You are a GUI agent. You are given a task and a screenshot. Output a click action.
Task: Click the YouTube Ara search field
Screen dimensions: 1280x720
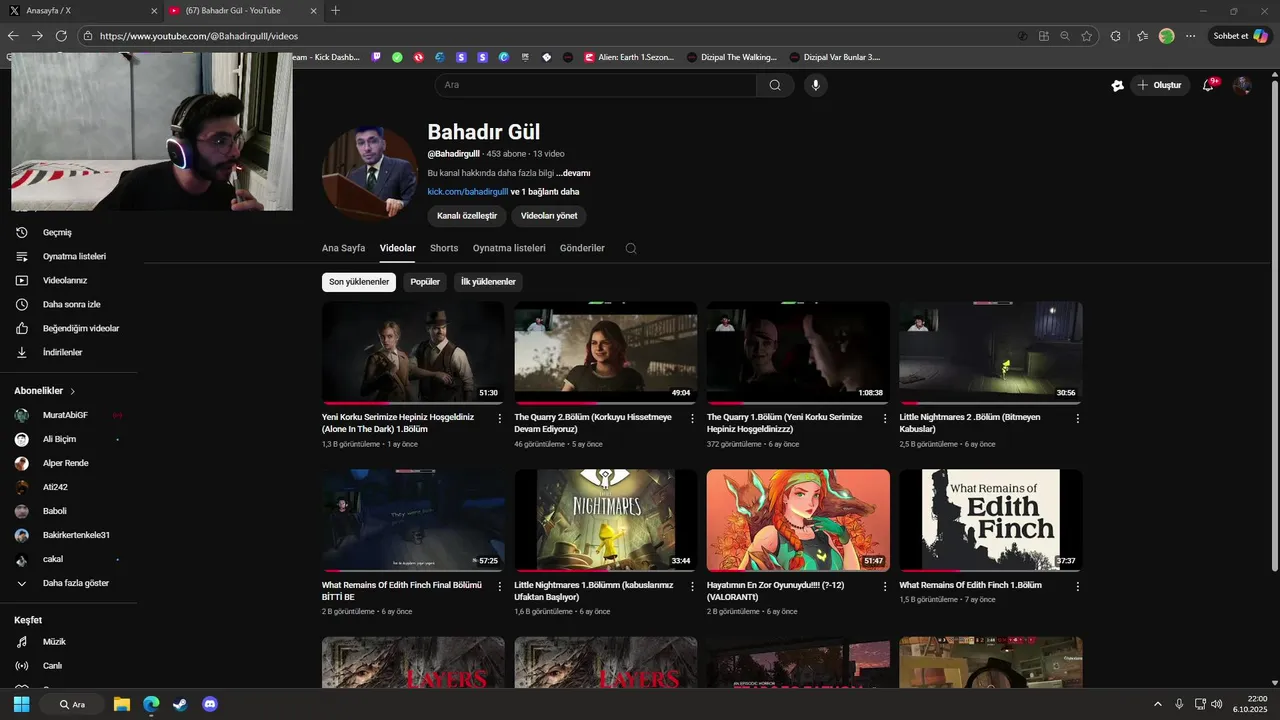tap(596, 85)
